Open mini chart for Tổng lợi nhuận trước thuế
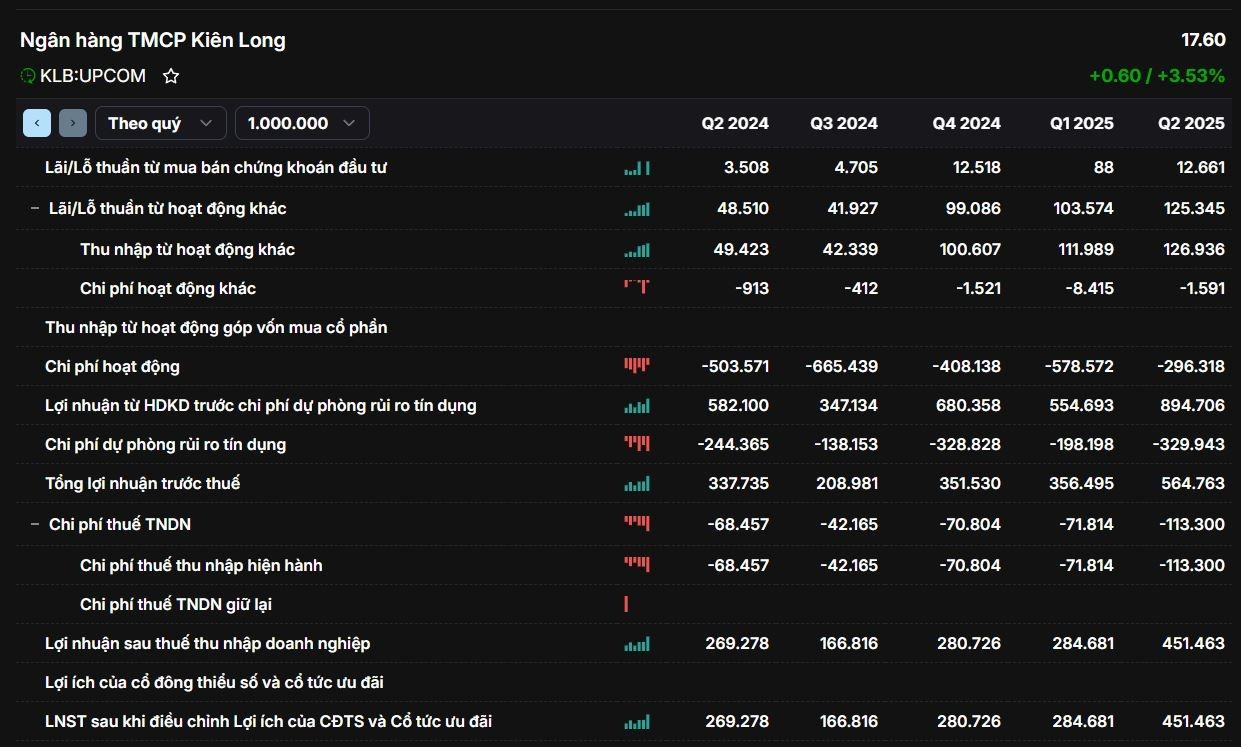 pos(637,484)
